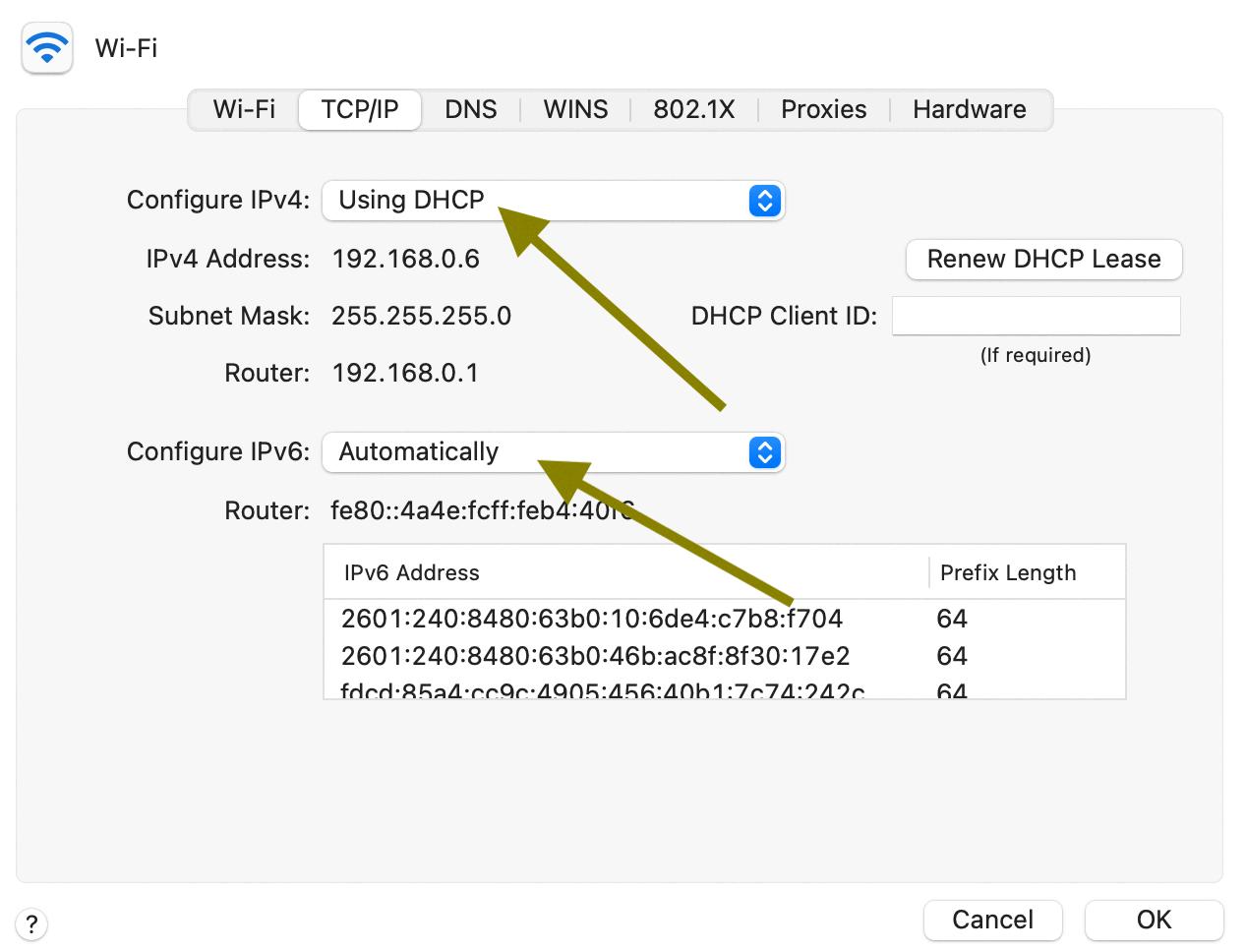The width and height of the screenshot is (1245, 952).
Task: Switch to the Wi-Fi tab
Action: [x=244, y=109]
